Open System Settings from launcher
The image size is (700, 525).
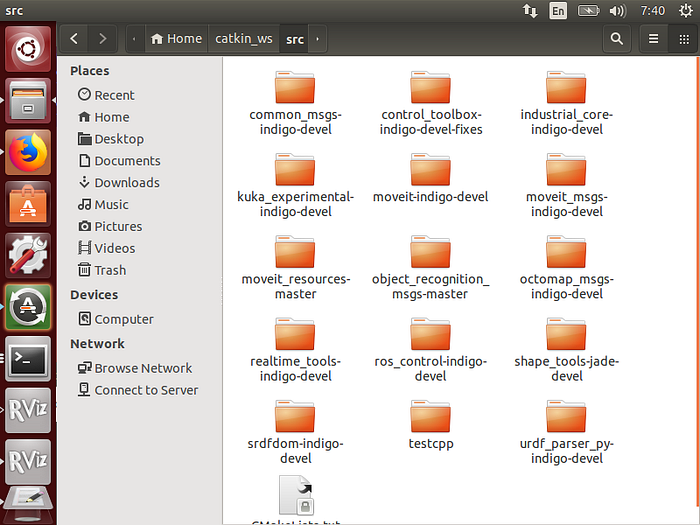coord(28,255)
